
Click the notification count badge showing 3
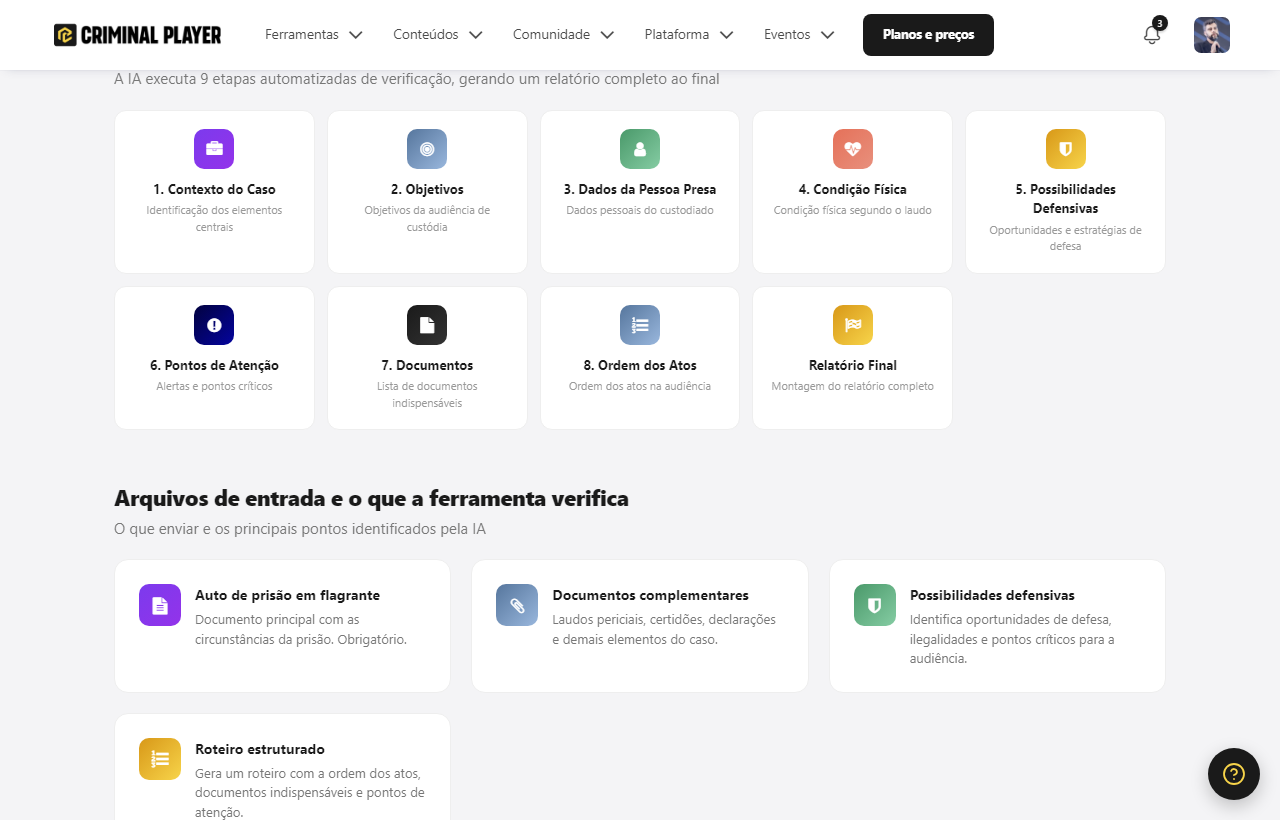(1160, 23)
